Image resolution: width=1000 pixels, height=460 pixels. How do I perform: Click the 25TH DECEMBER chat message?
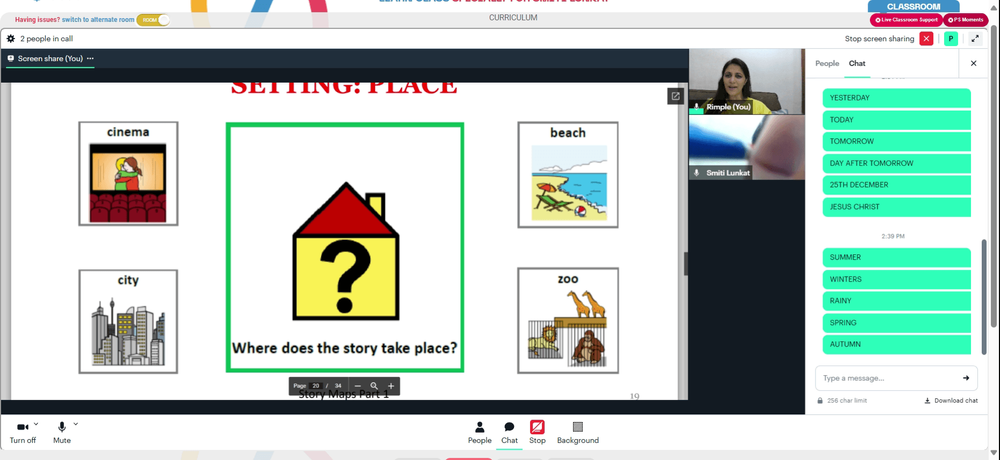tap(897, 185)
